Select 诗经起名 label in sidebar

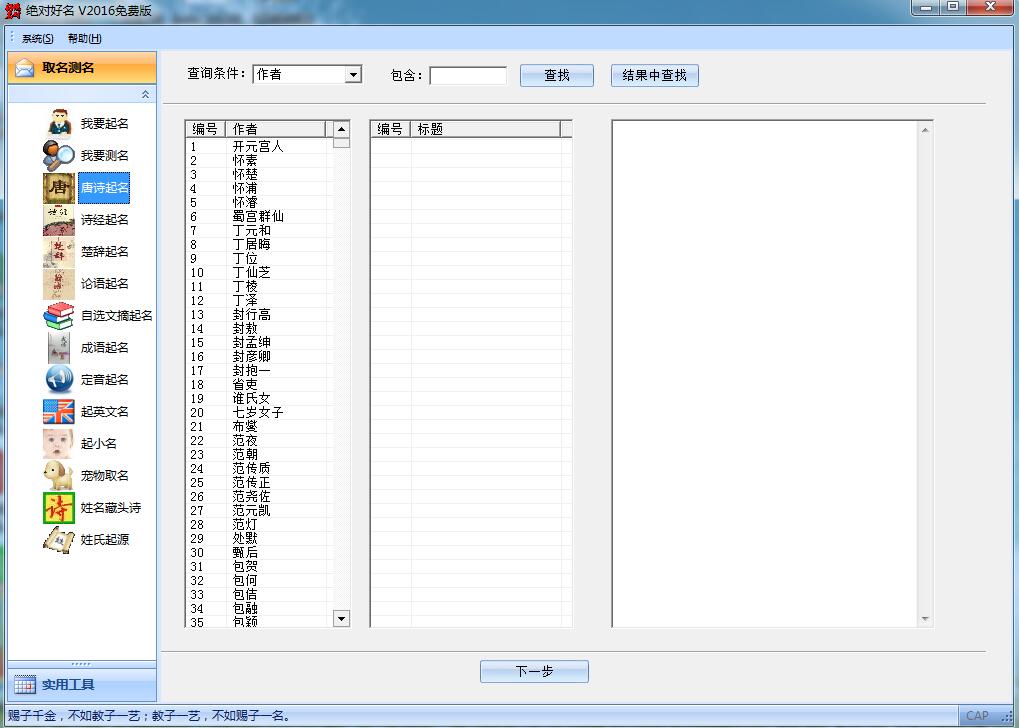point(105,220)
